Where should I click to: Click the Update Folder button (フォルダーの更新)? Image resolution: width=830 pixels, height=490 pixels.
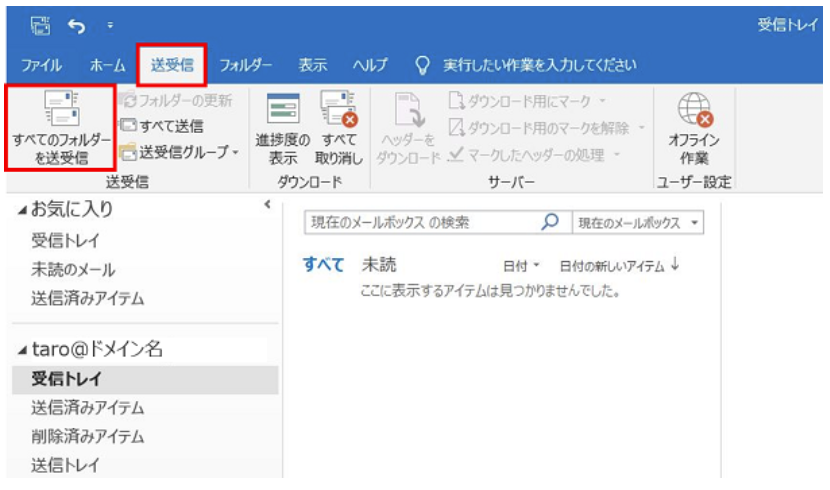tap(176, 100)
